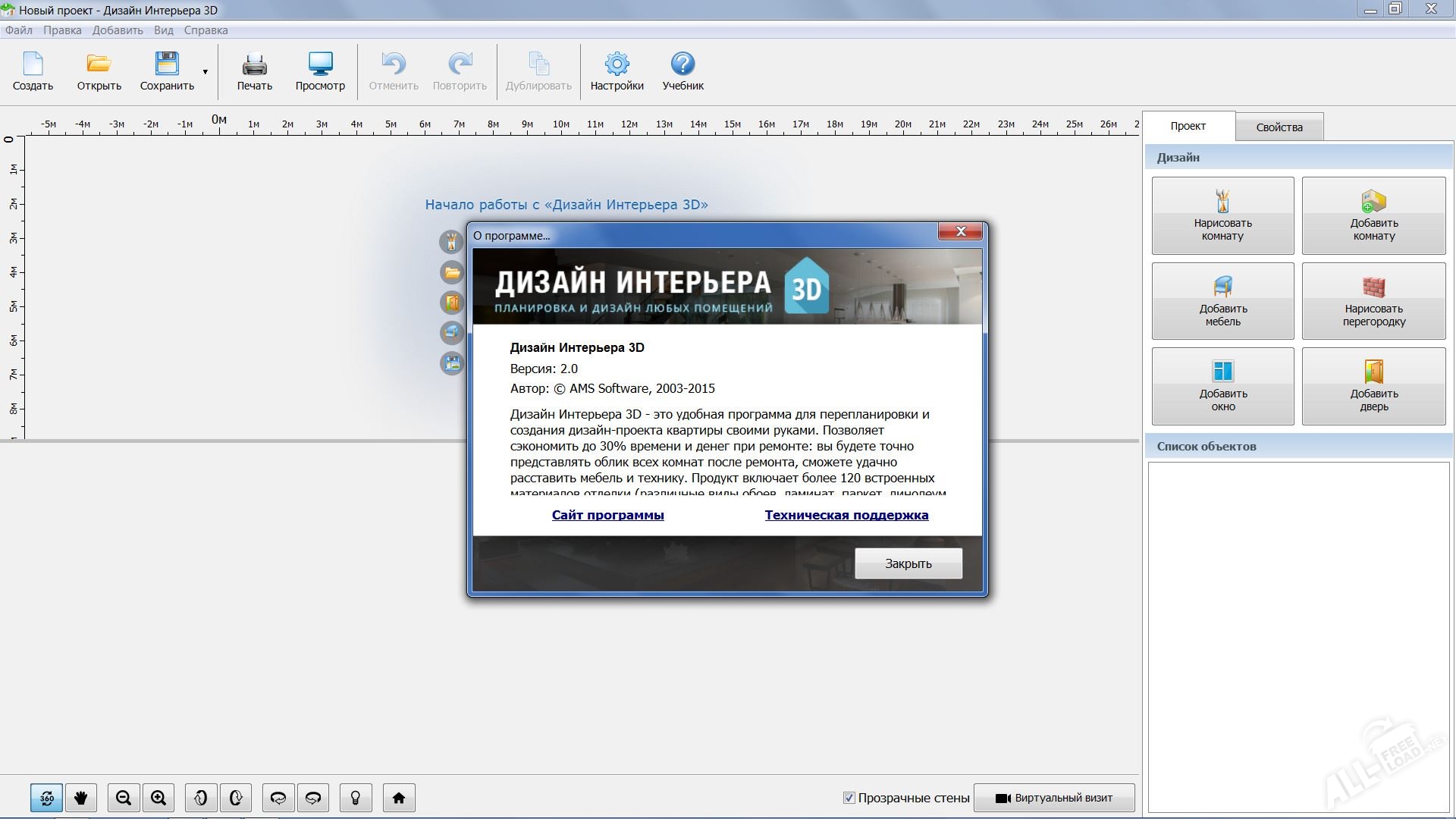Open the Добавить menu

[118, 30]
